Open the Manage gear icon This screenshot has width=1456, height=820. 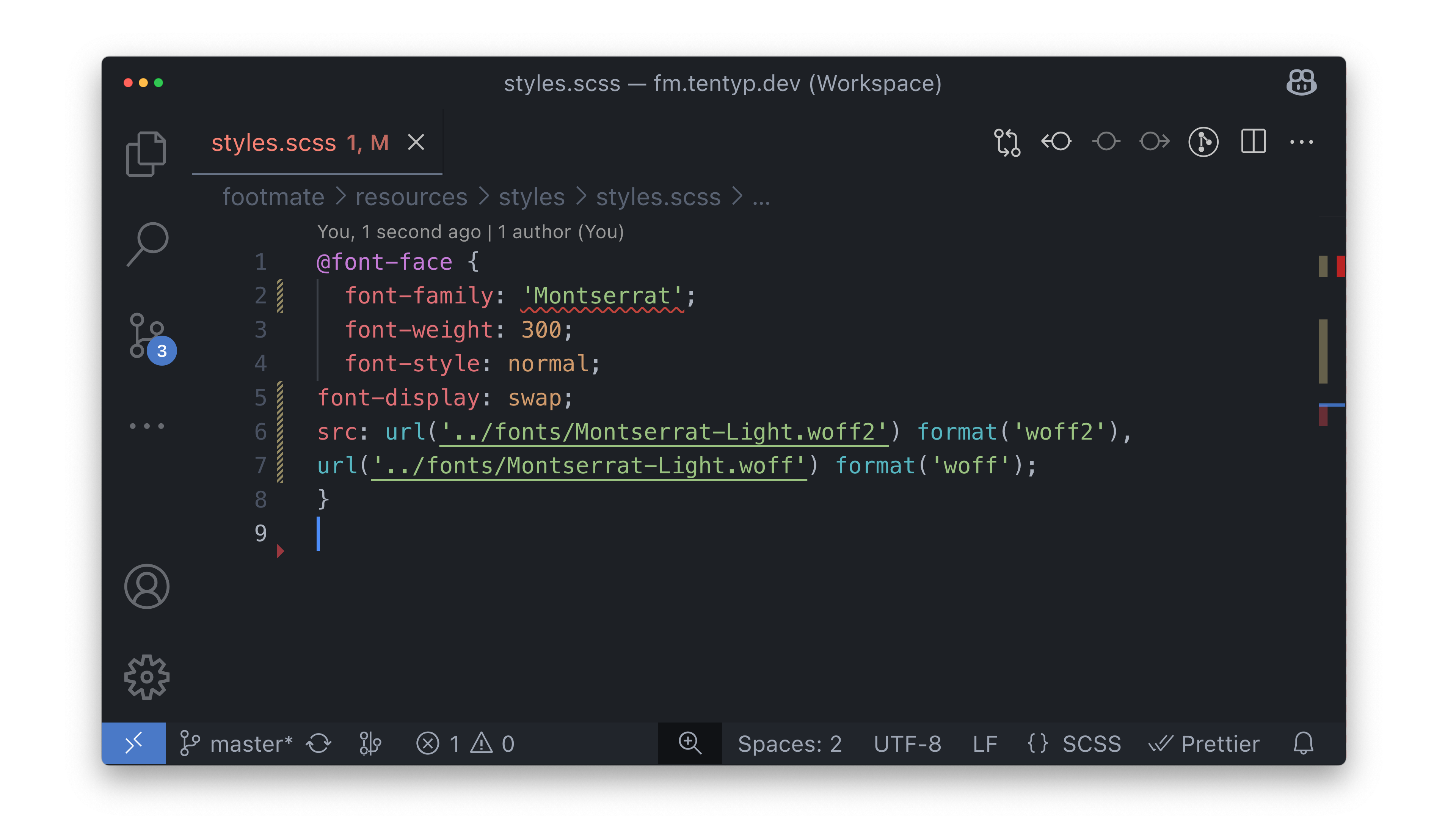[147, 677]
